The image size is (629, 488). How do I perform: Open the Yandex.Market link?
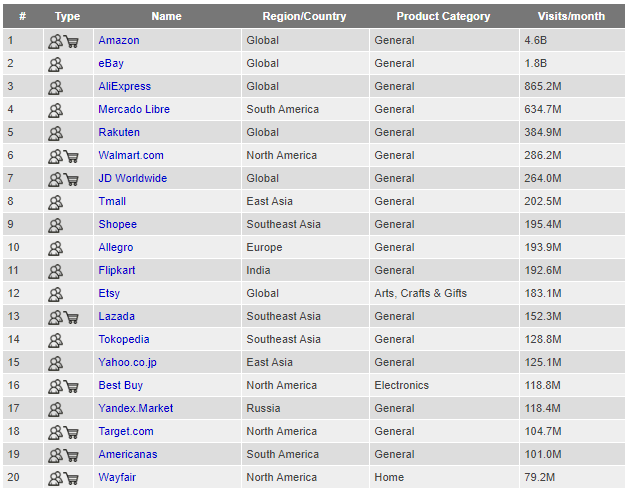click(x=135, y=409)
